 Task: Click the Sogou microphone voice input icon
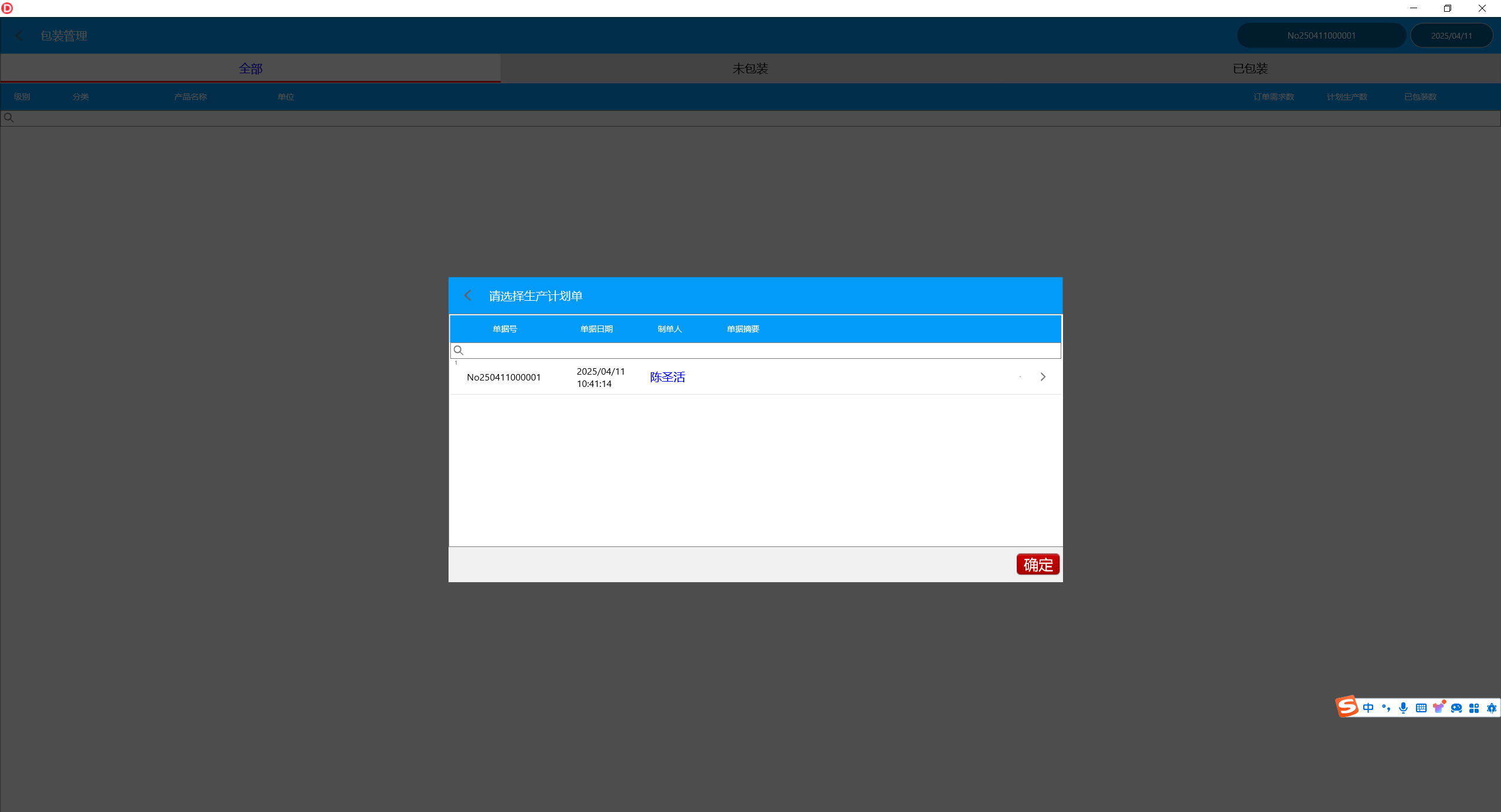tap(1403, 708)
